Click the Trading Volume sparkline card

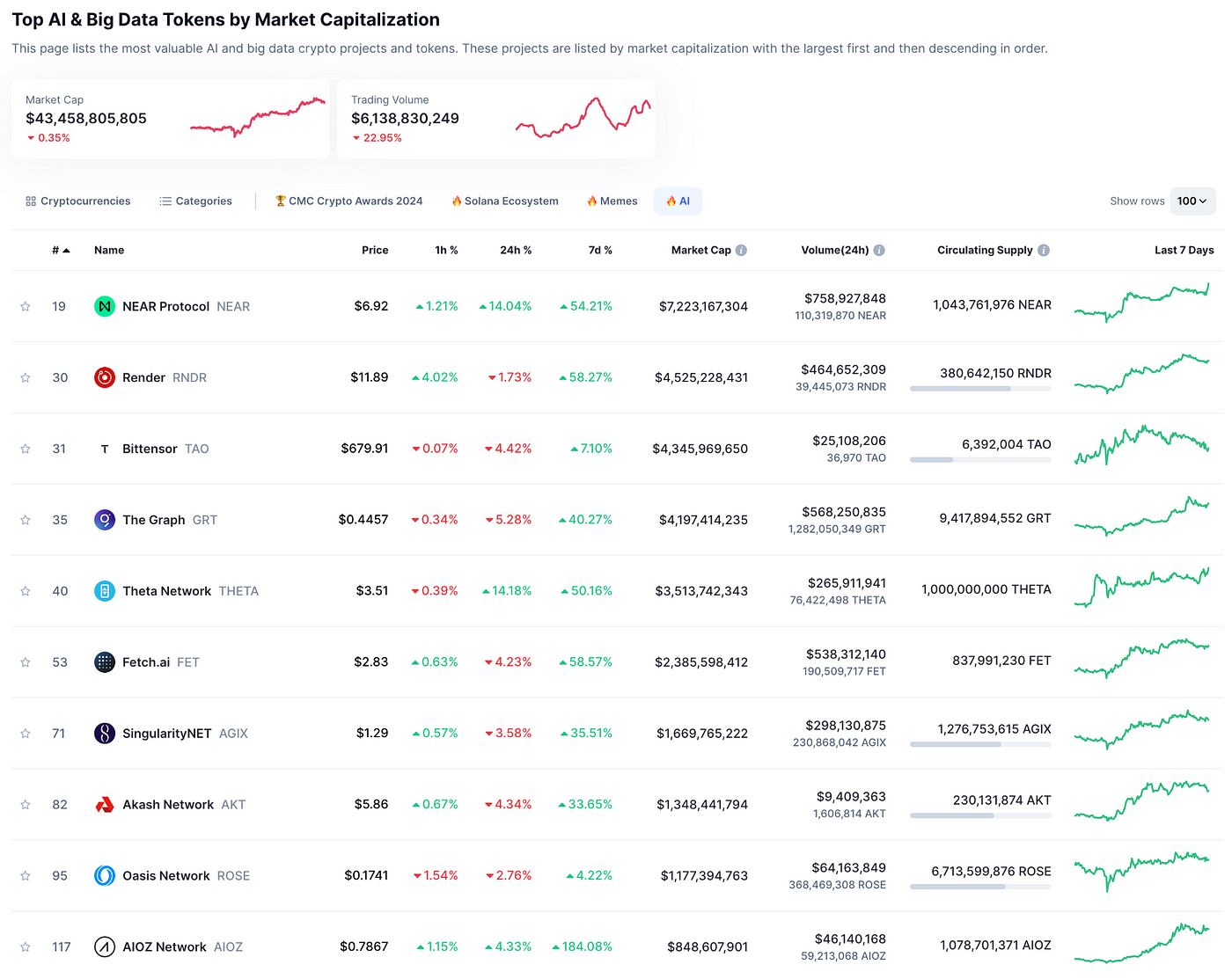pos(496,119)
